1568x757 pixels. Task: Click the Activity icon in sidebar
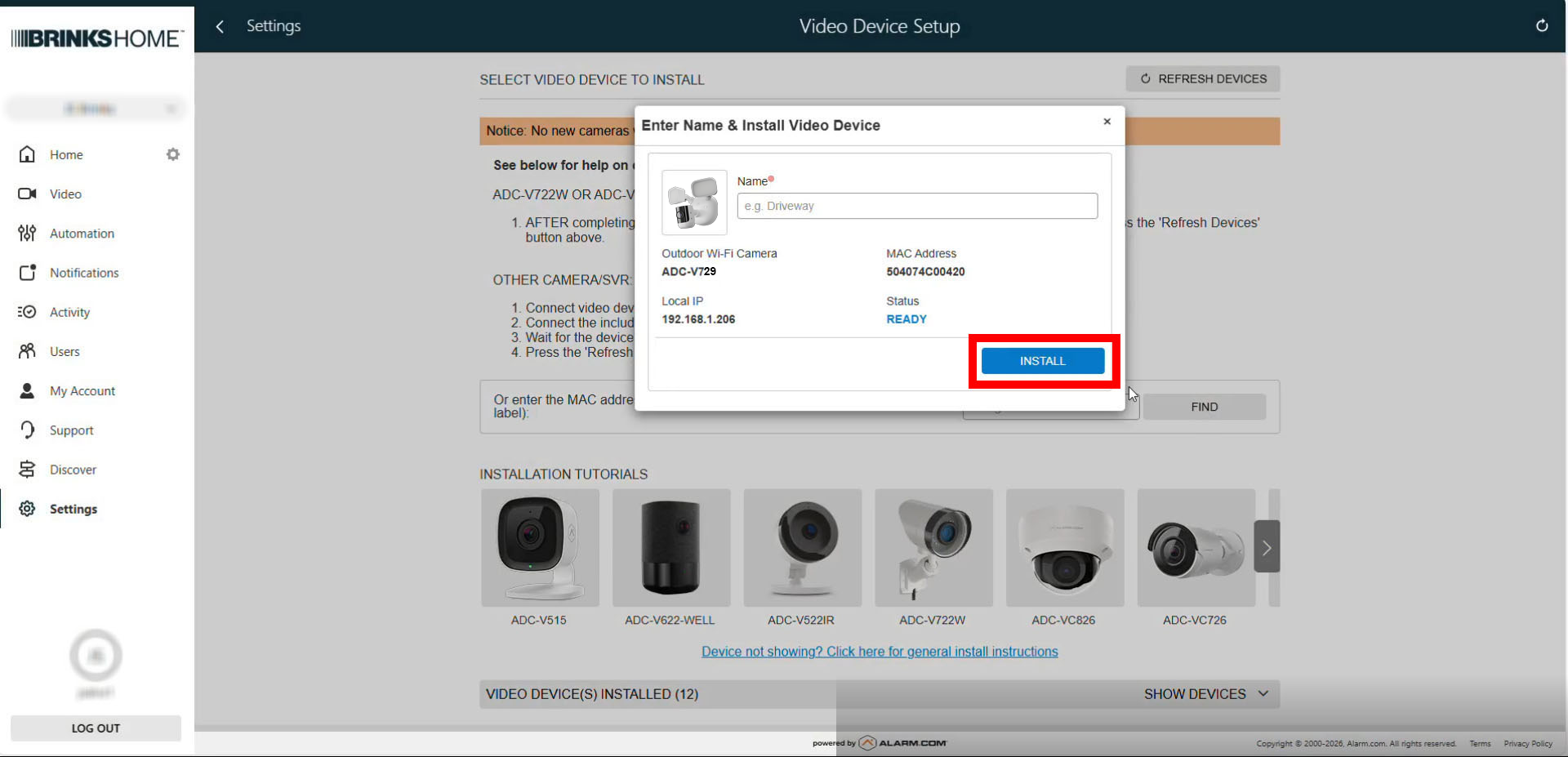27,312
